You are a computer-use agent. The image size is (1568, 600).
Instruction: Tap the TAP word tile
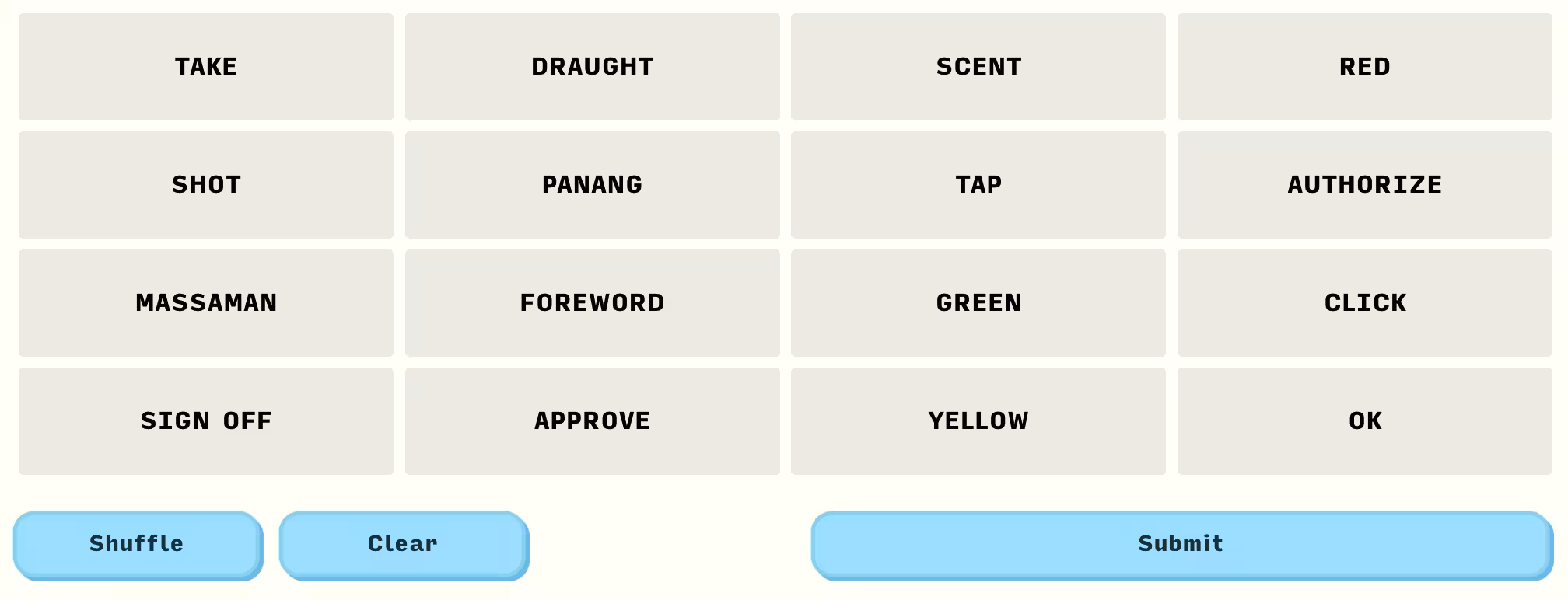tap(978, 185)
